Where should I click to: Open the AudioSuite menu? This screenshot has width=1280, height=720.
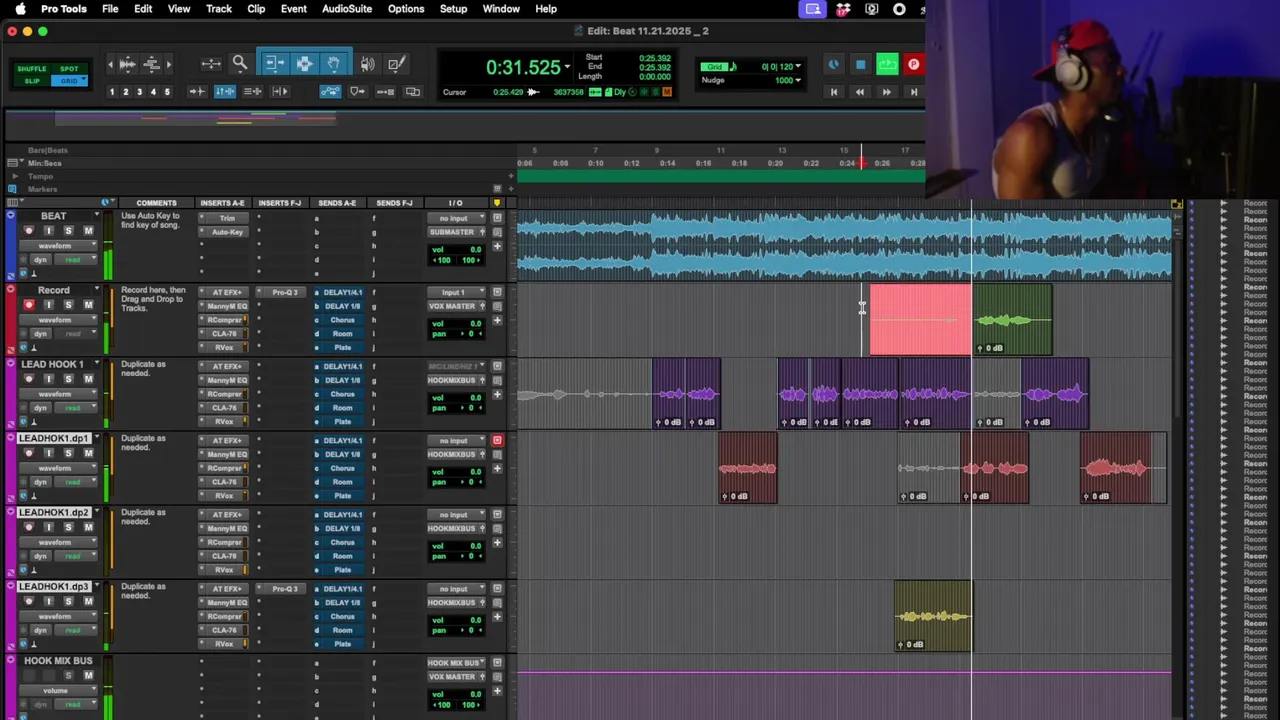point(347,9)
